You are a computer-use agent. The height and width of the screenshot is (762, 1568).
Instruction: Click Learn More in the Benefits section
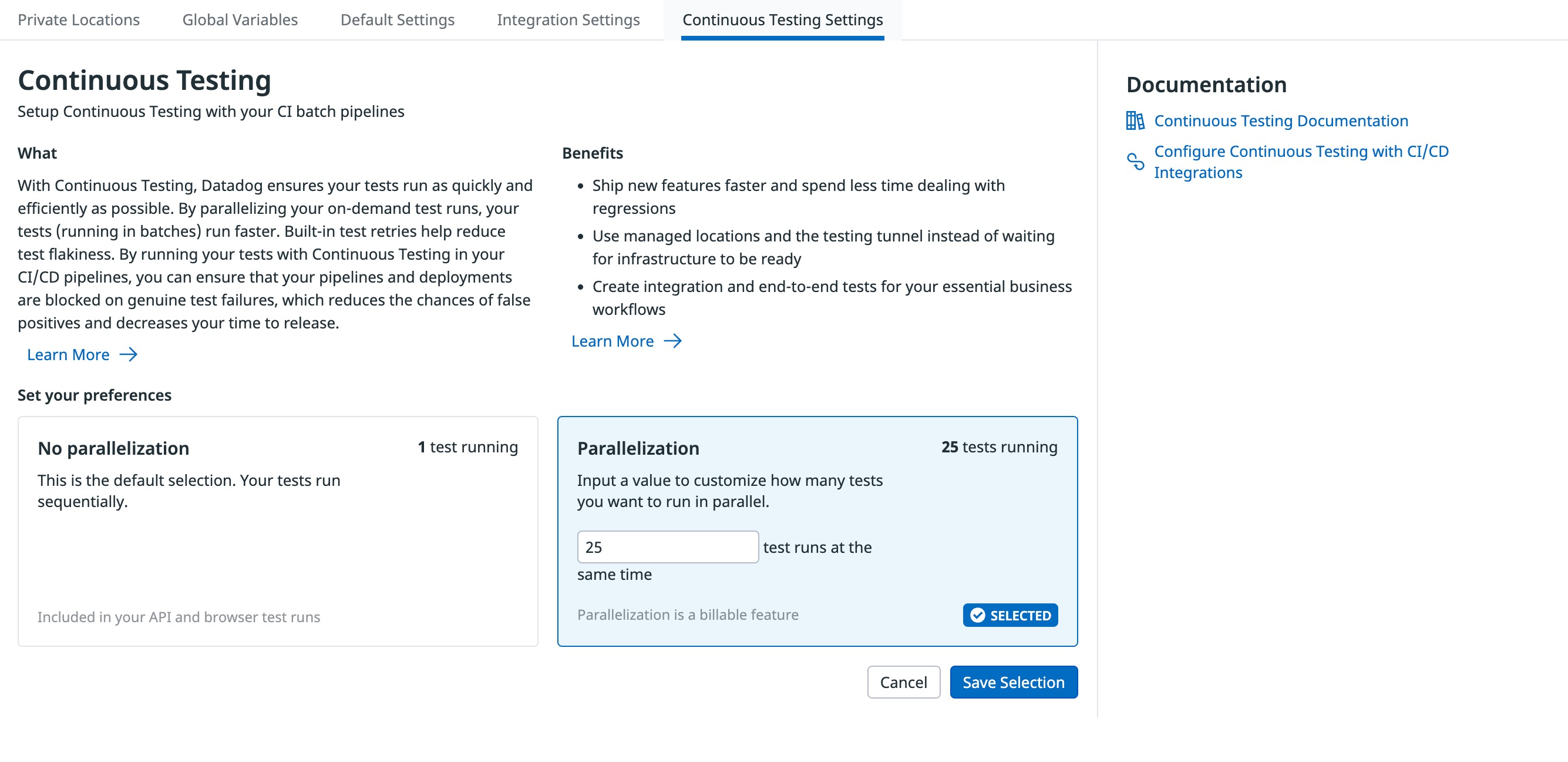(613, 341)
